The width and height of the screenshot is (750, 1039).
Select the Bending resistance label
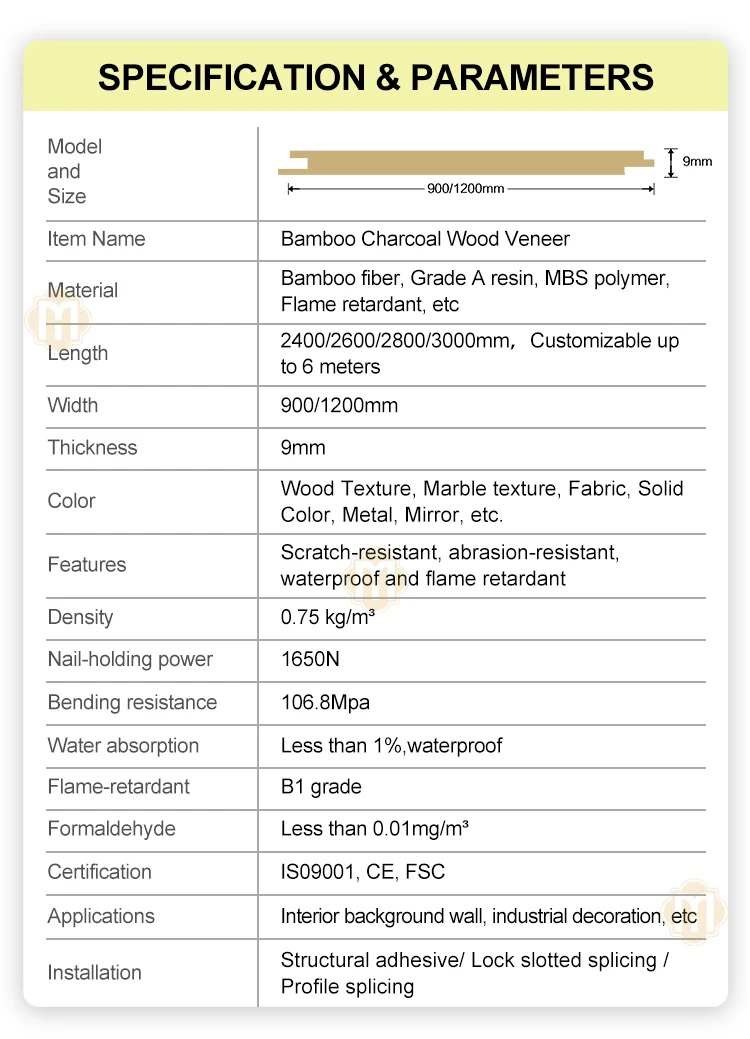coord(132,702)
